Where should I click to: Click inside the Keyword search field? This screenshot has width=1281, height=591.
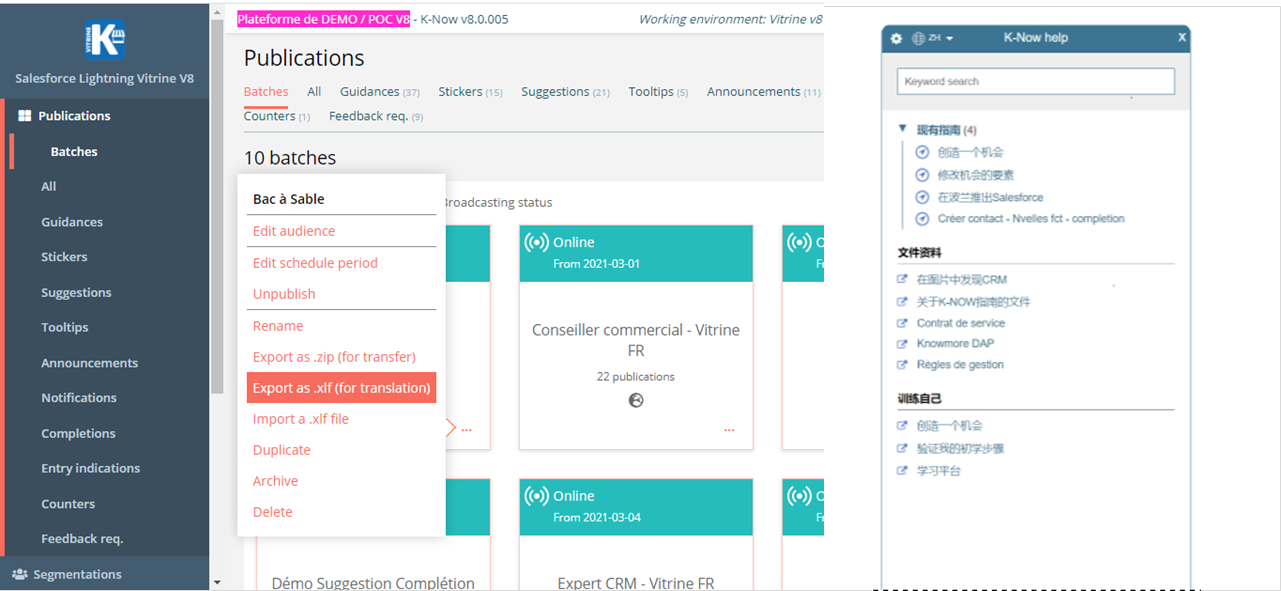coord(1035,80)
